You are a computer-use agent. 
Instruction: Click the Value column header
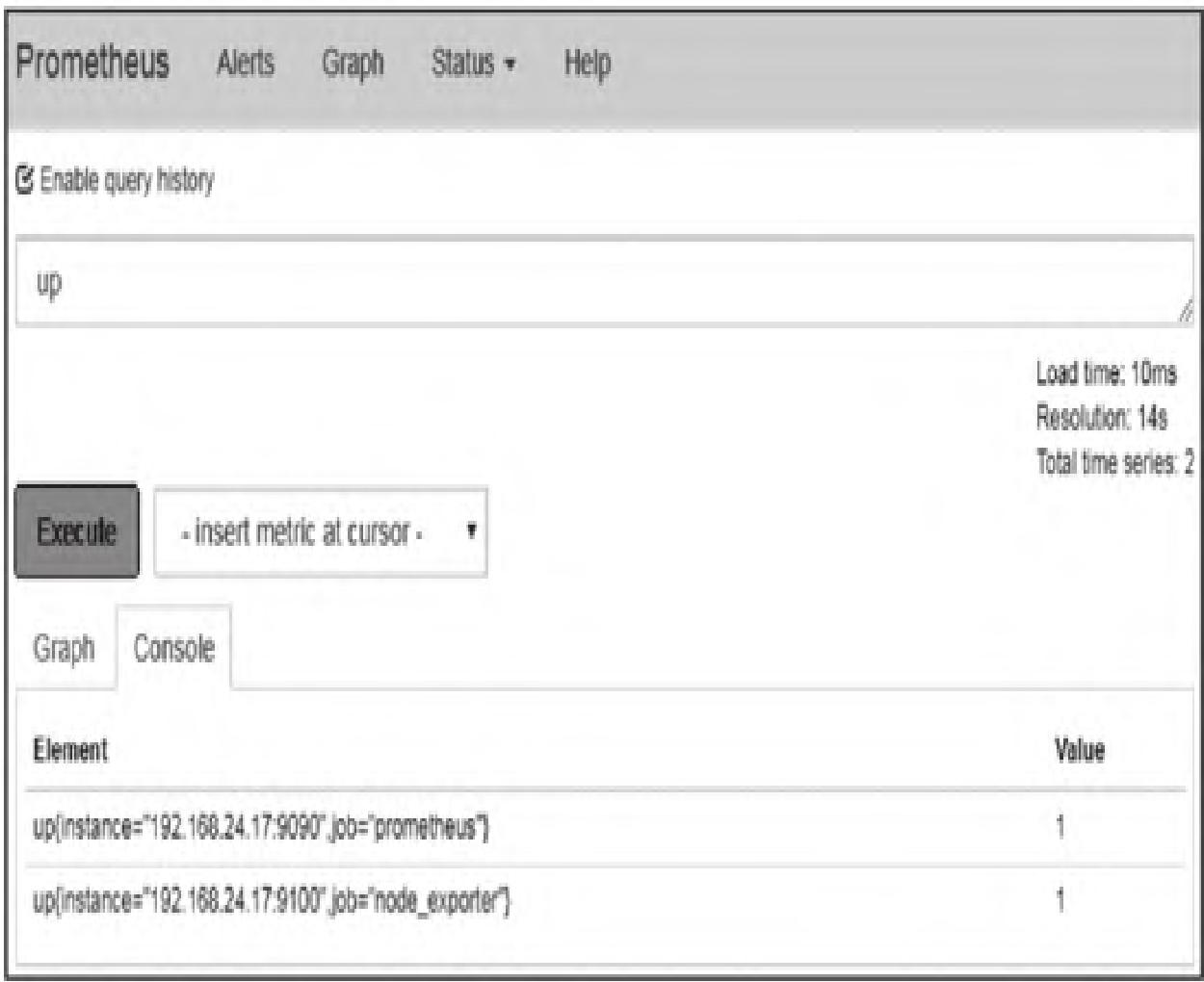1079,750
